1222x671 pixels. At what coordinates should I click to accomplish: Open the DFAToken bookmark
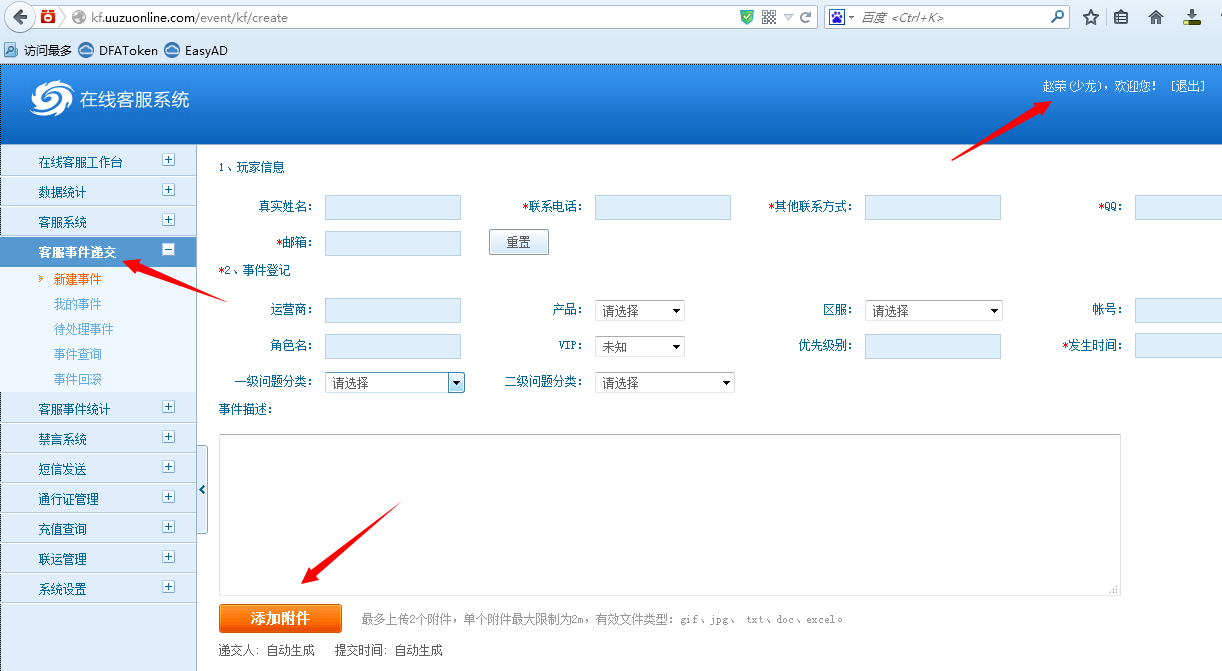click(118, 50)
